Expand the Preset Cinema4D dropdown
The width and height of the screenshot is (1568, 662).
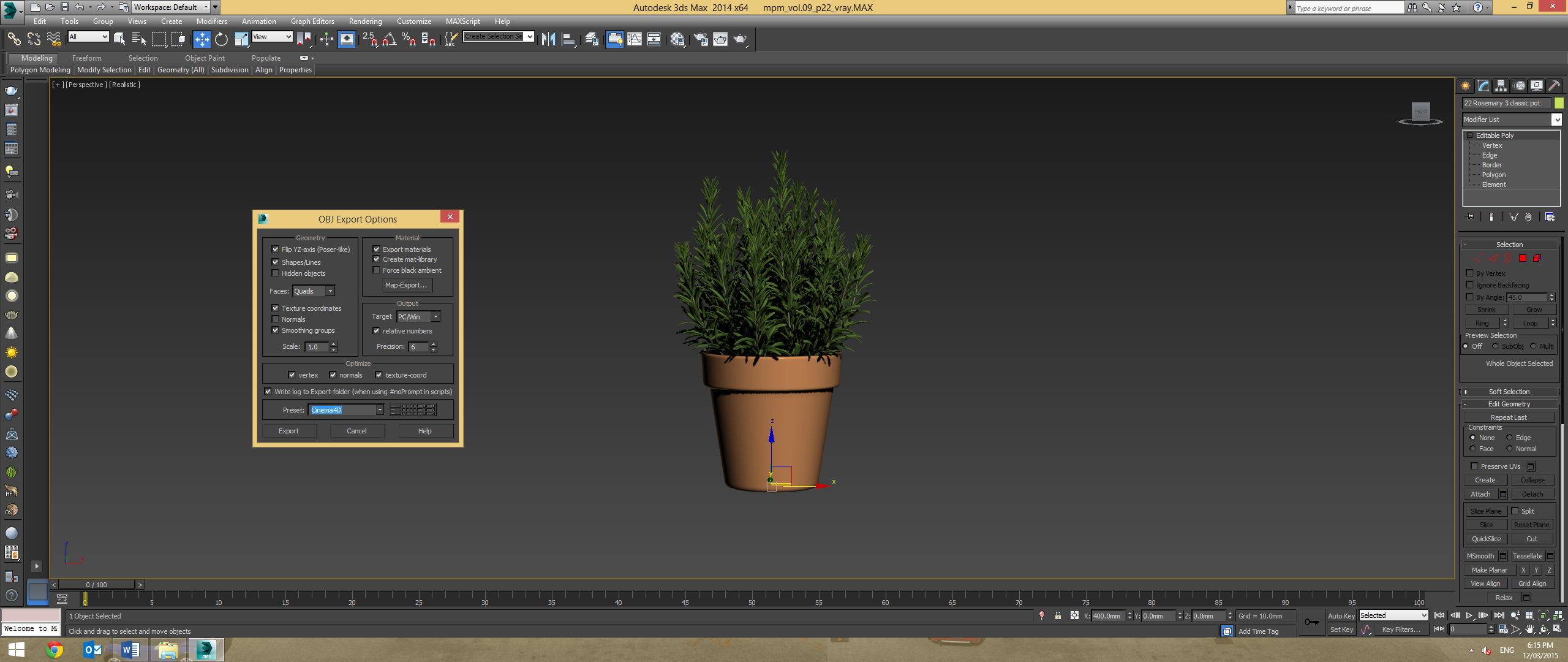(x=380, y=410)
